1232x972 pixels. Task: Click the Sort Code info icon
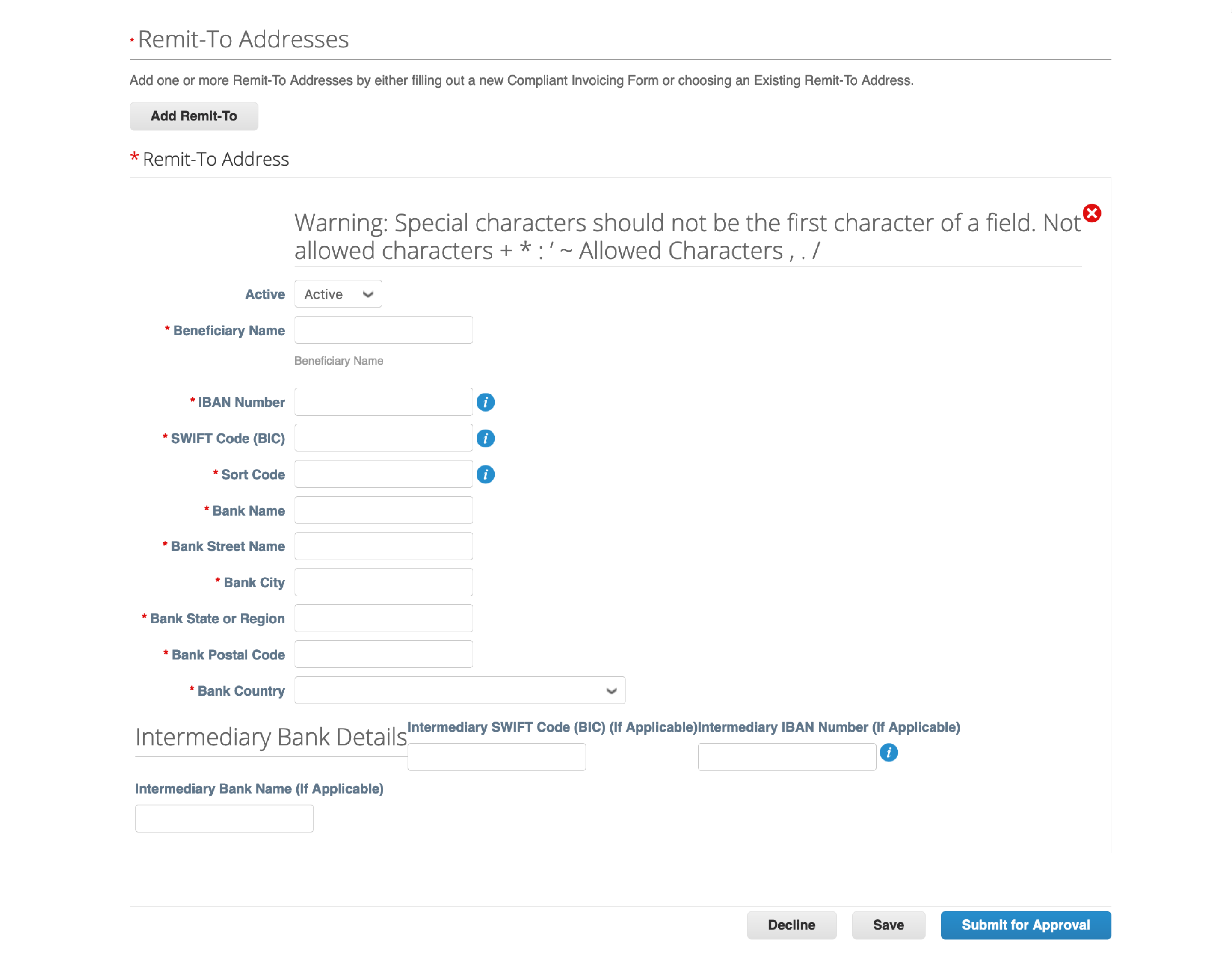(486, 474)
